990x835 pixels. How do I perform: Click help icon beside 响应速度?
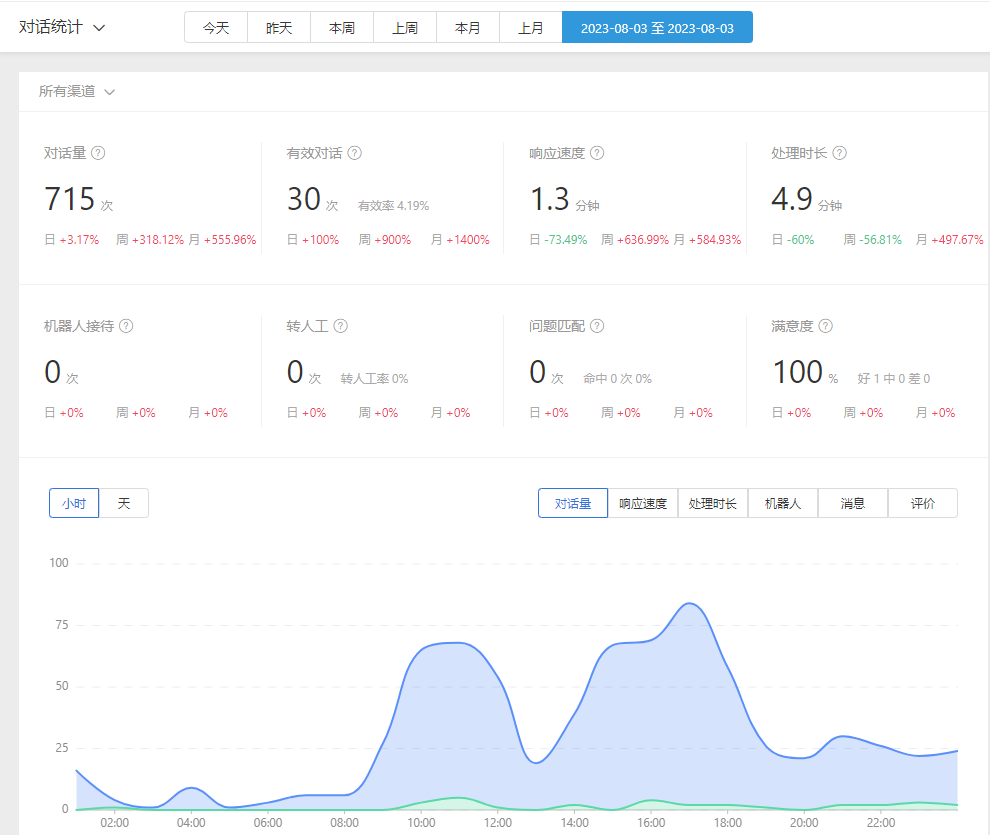tap(597, 153)
